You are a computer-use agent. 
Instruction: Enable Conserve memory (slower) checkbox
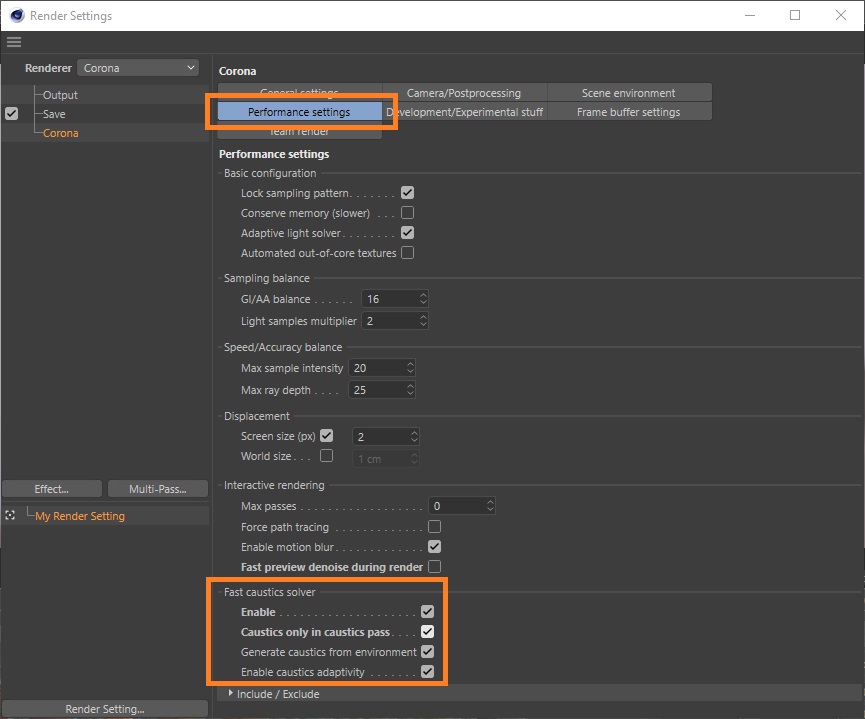click(407, 212)
